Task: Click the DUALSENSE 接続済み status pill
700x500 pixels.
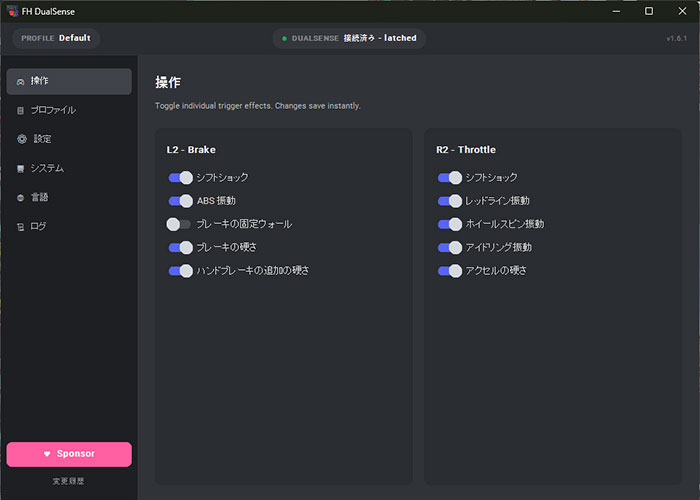Action: click(349, 38)
